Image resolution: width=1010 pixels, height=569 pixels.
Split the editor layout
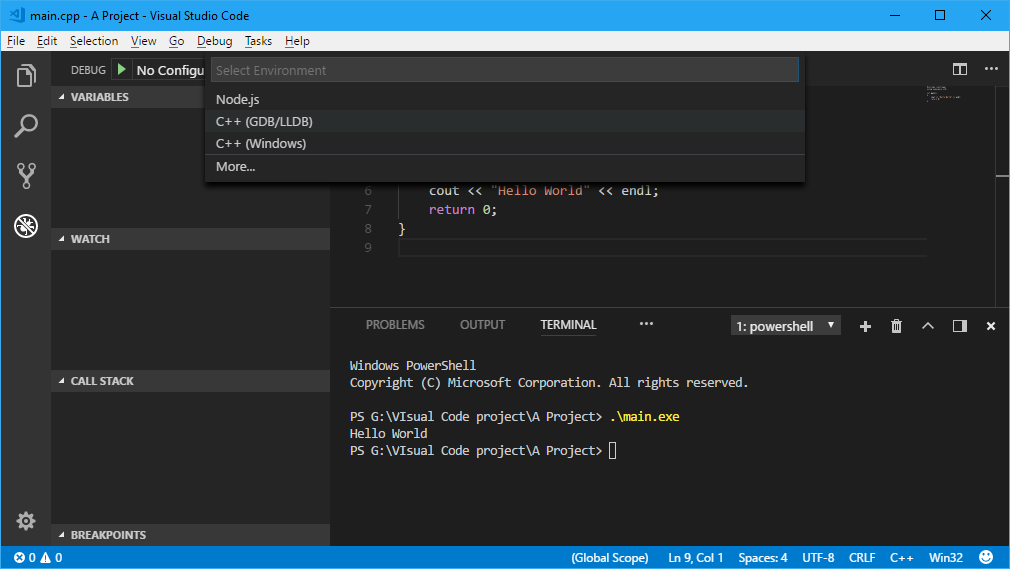pos(960,69)
